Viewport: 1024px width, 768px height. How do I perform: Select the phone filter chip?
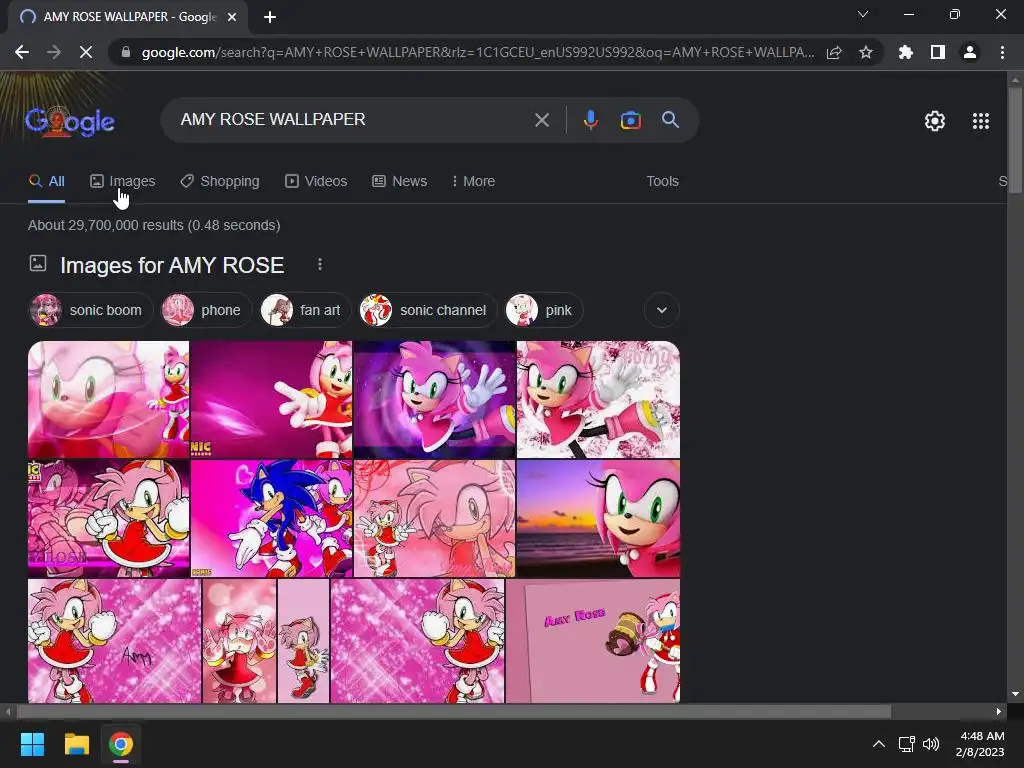[x=206, y=310]
